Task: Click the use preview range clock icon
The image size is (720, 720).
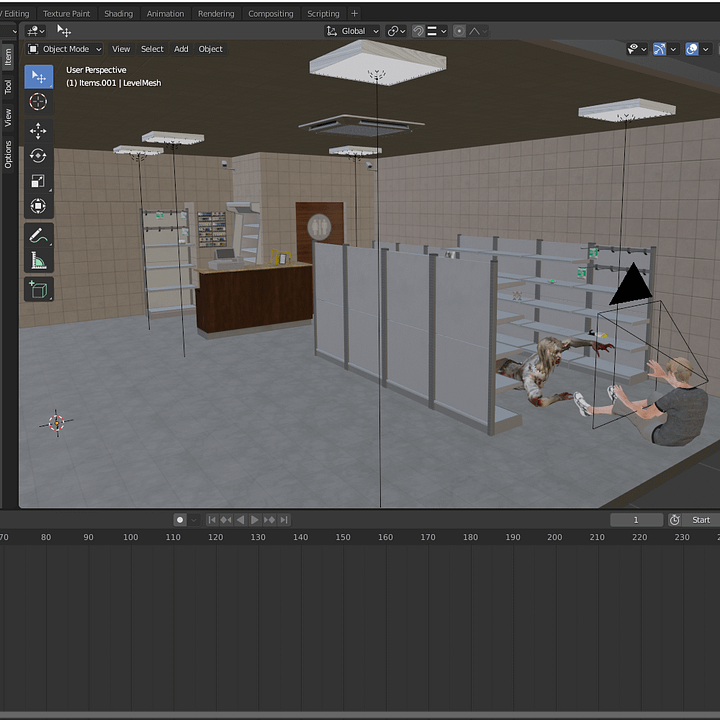Action: pyautogui.click(x=674, y=520)
